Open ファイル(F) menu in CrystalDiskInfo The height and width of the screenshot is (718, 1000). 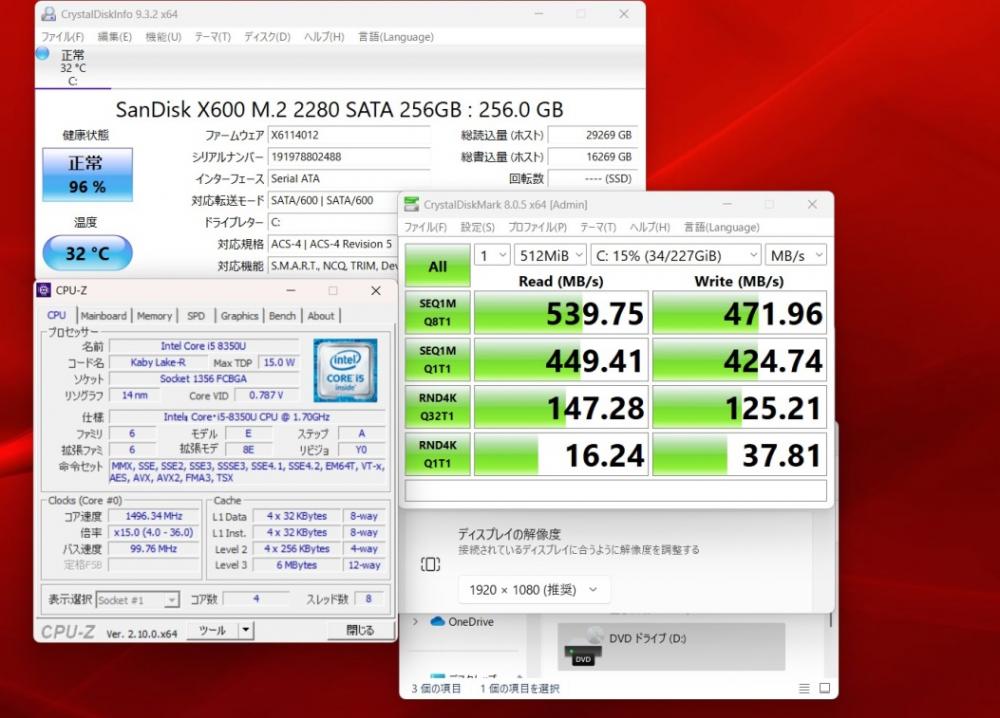click(x=62, y=37)
